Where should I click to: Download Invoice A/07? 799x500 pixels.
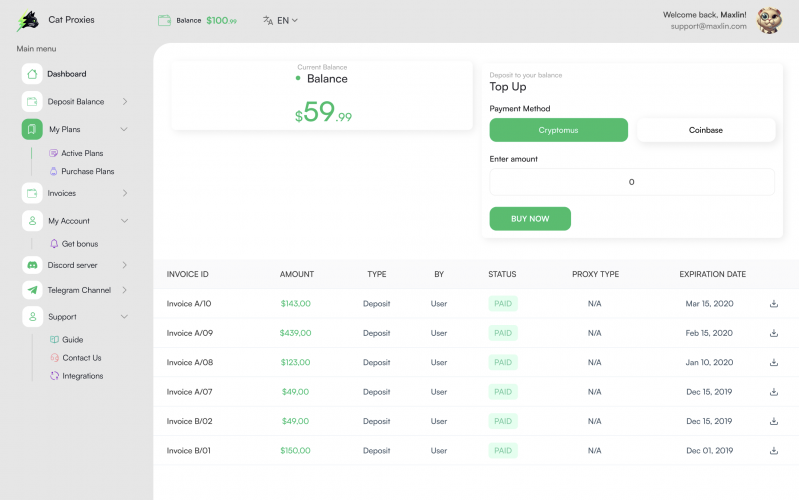pos(774,392)
